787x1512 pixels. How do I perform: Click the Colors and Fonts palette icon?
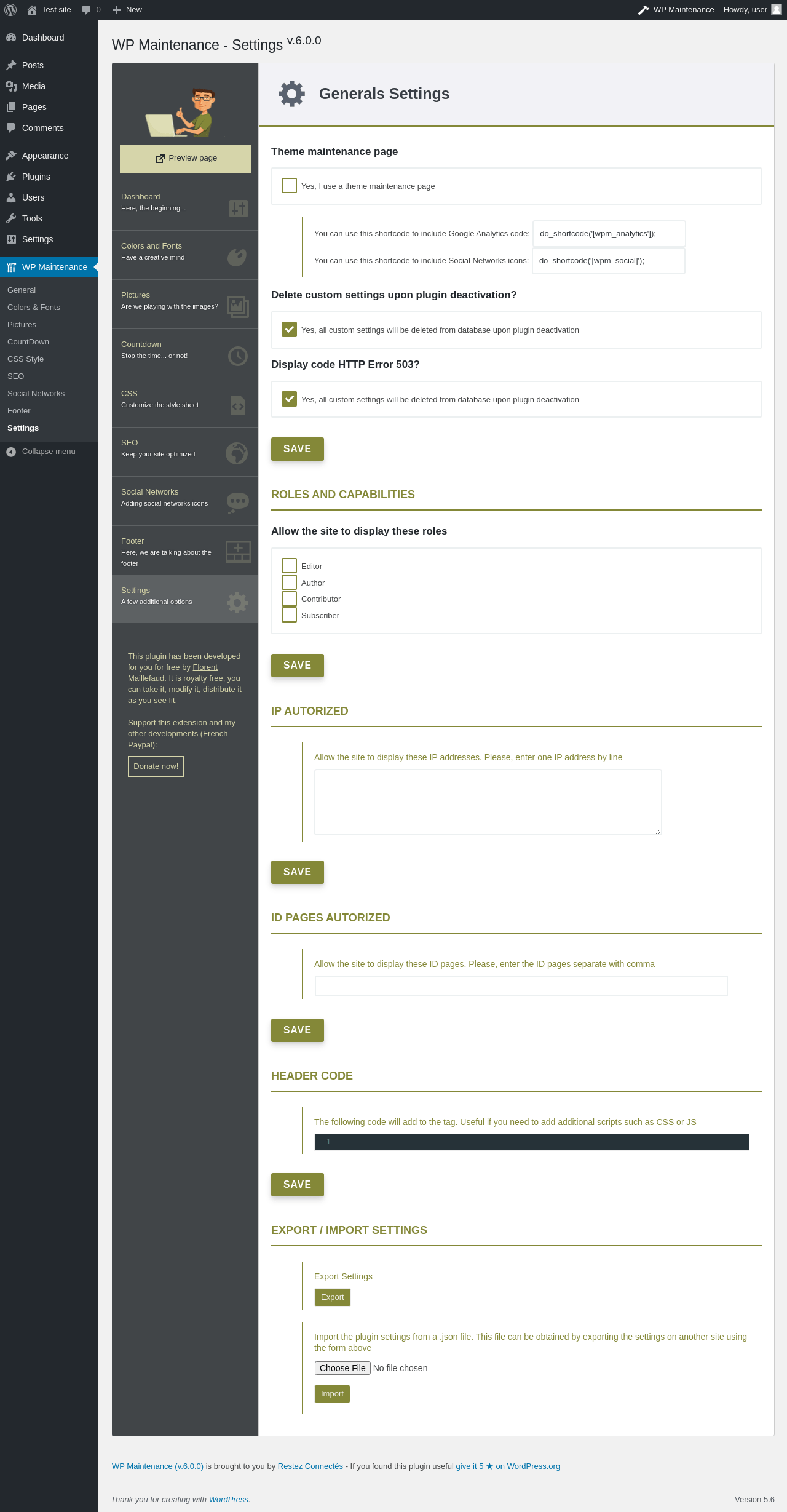click(x=237, y=257)
